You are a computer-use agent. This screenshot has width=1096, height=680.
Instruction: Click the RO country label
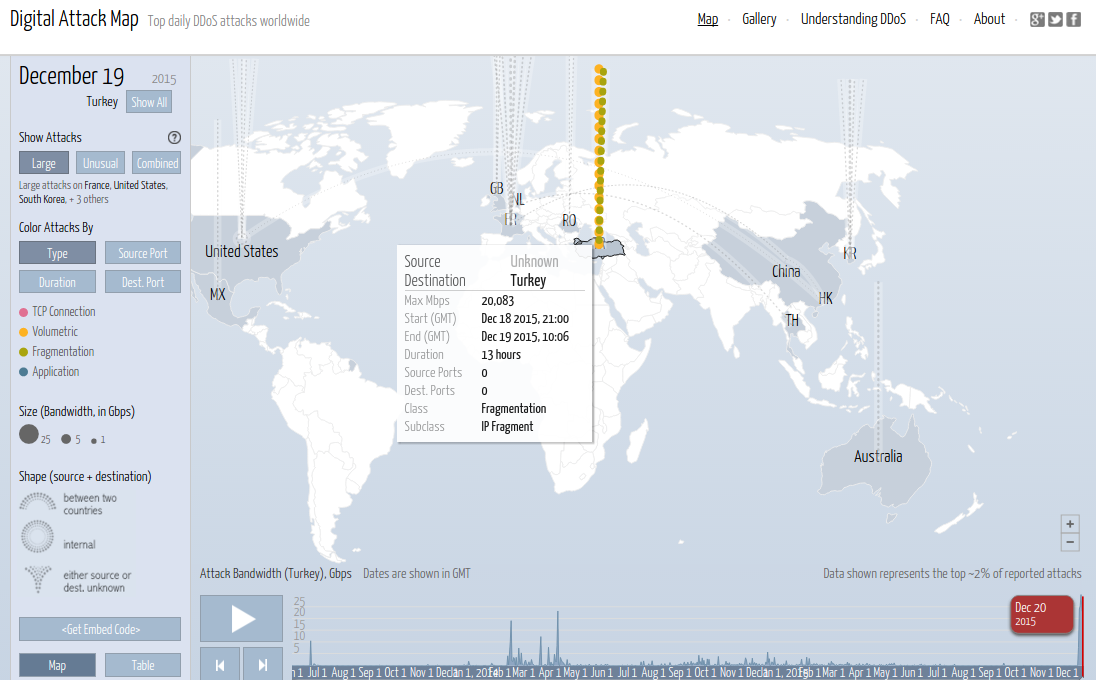(569, 221)
